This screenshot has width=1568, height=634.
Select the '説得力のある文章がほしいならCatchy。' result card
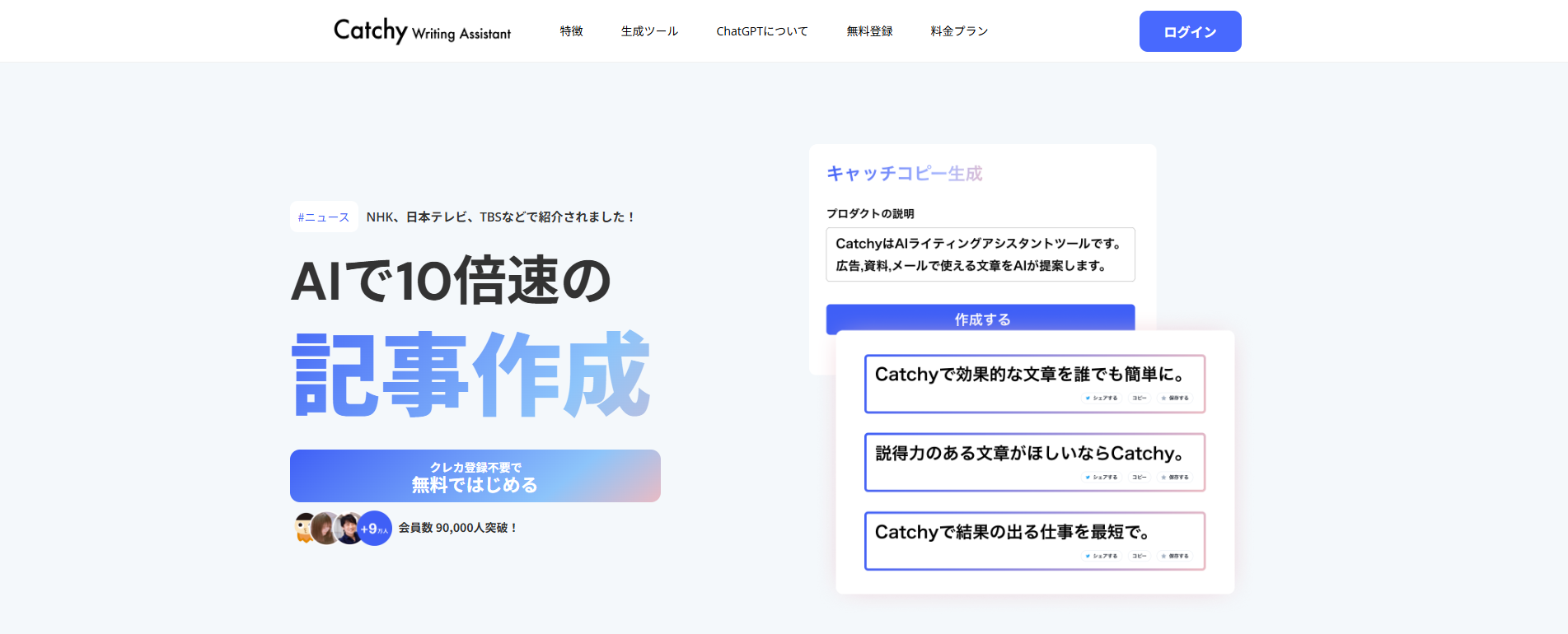click(x=1035, y=463)
